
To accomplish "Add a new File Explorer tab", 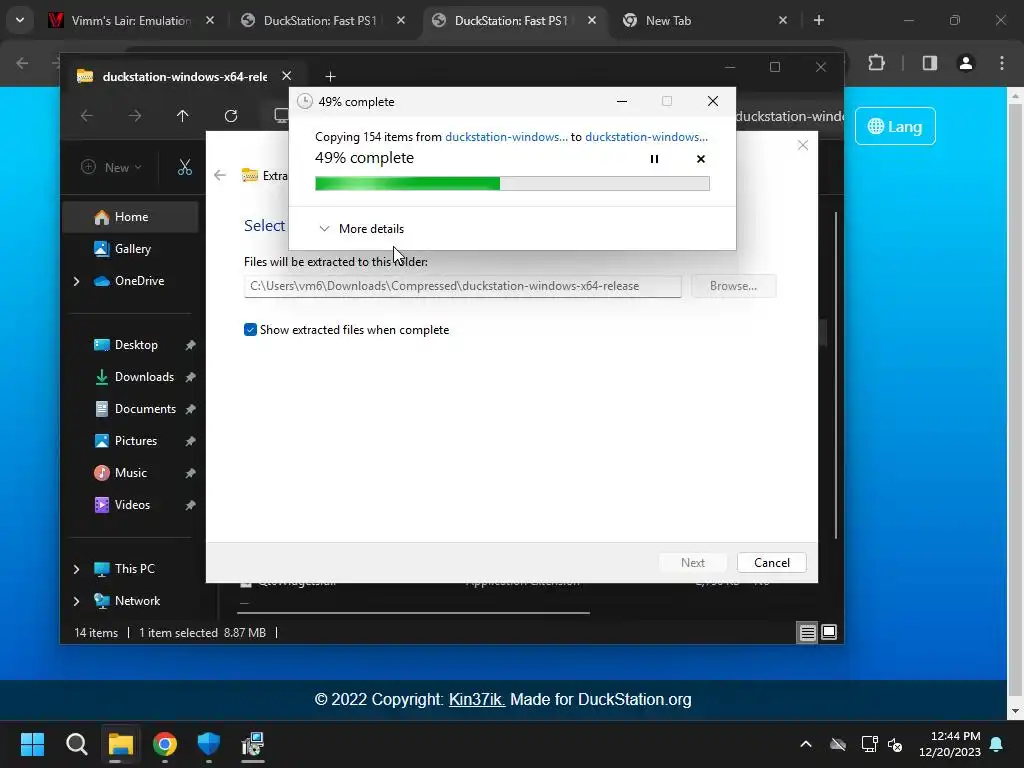I will [330, 76].
